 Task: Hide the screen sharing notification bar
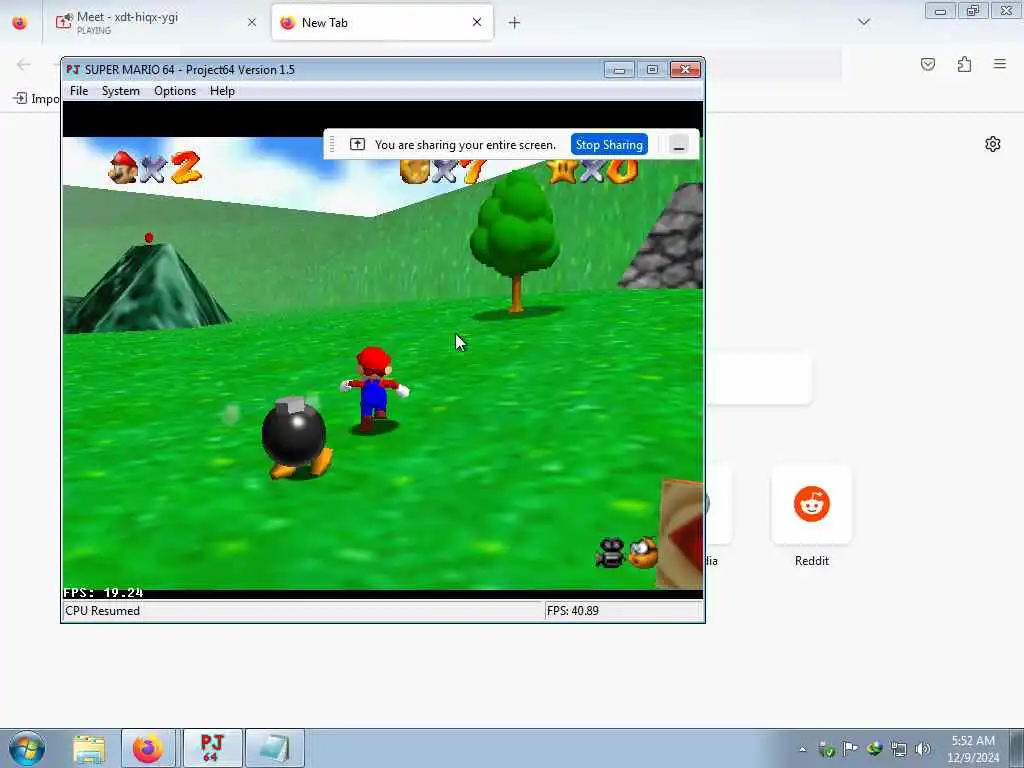click(679, 145)
